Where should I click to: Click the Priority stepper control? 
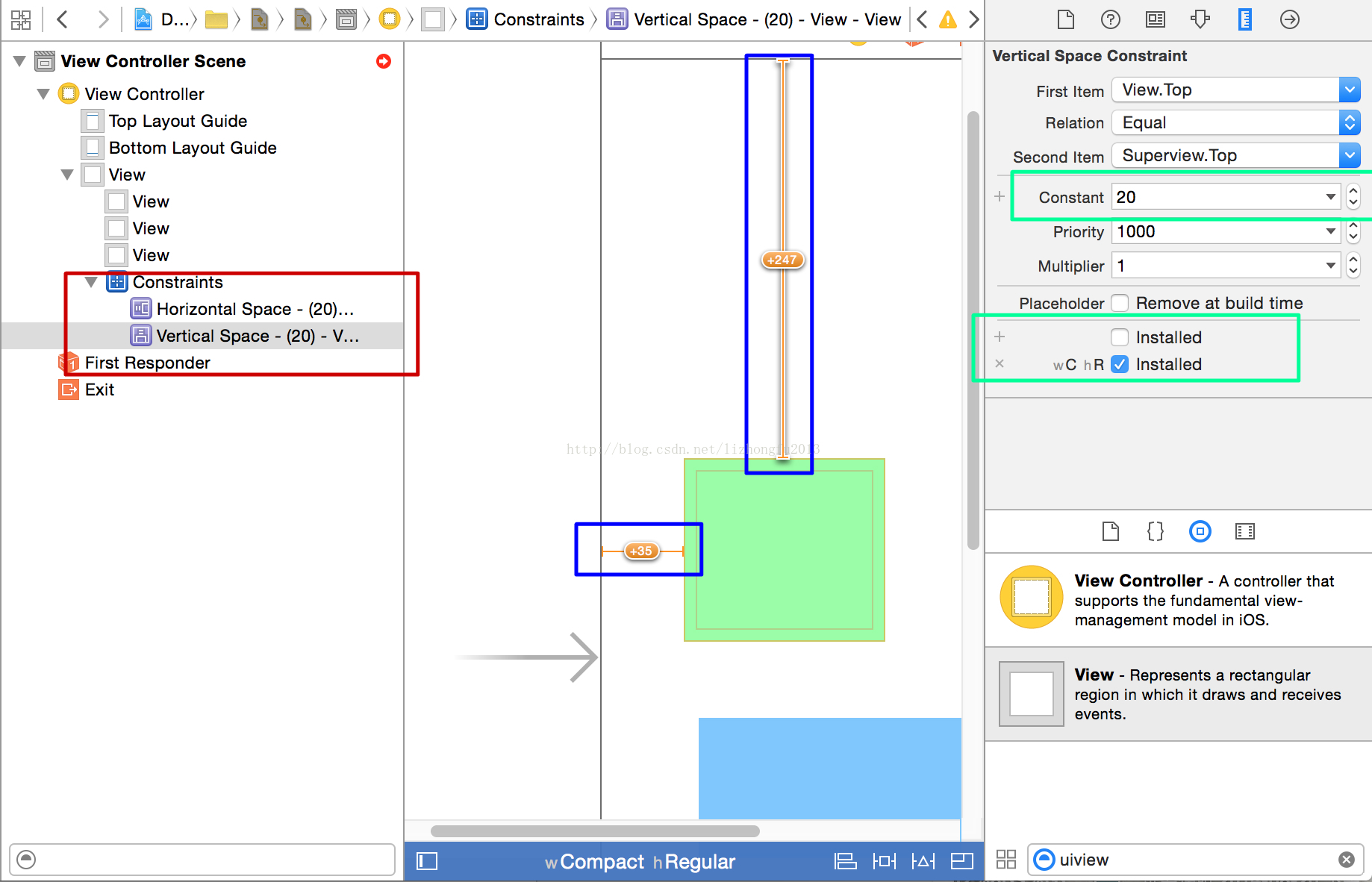(1353, 231)
